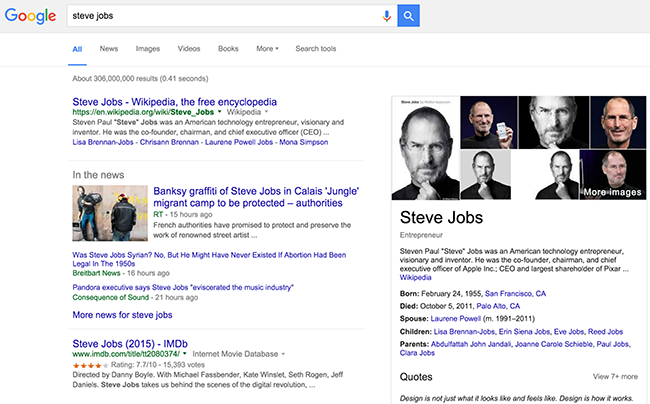Click the voice search microphone icon

pyautogui.click(x=387, y=16)
